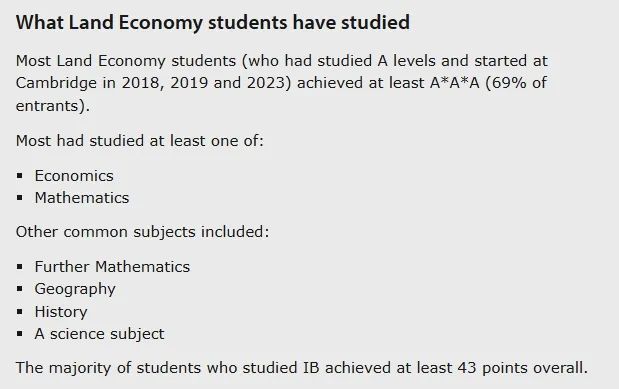Viewport: 619px width, 389px height.
Task: Click the text Other common subjects included
Action: click(142, 232)
